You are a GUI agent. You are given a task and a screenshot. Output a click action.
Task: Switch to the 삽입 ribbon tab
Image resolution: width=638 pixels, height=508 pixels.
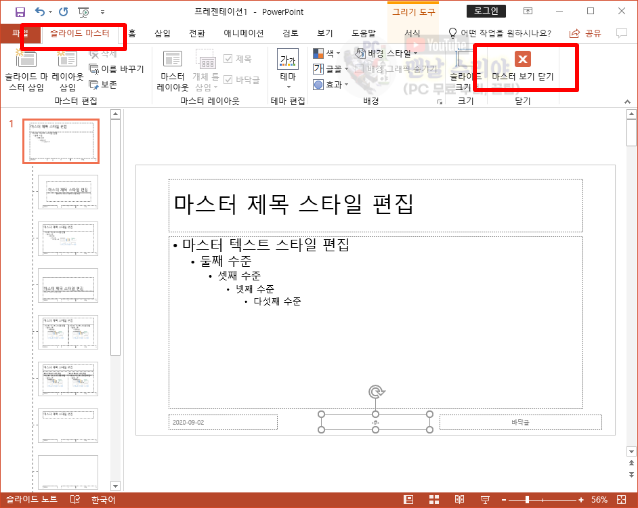coord(163,33)
